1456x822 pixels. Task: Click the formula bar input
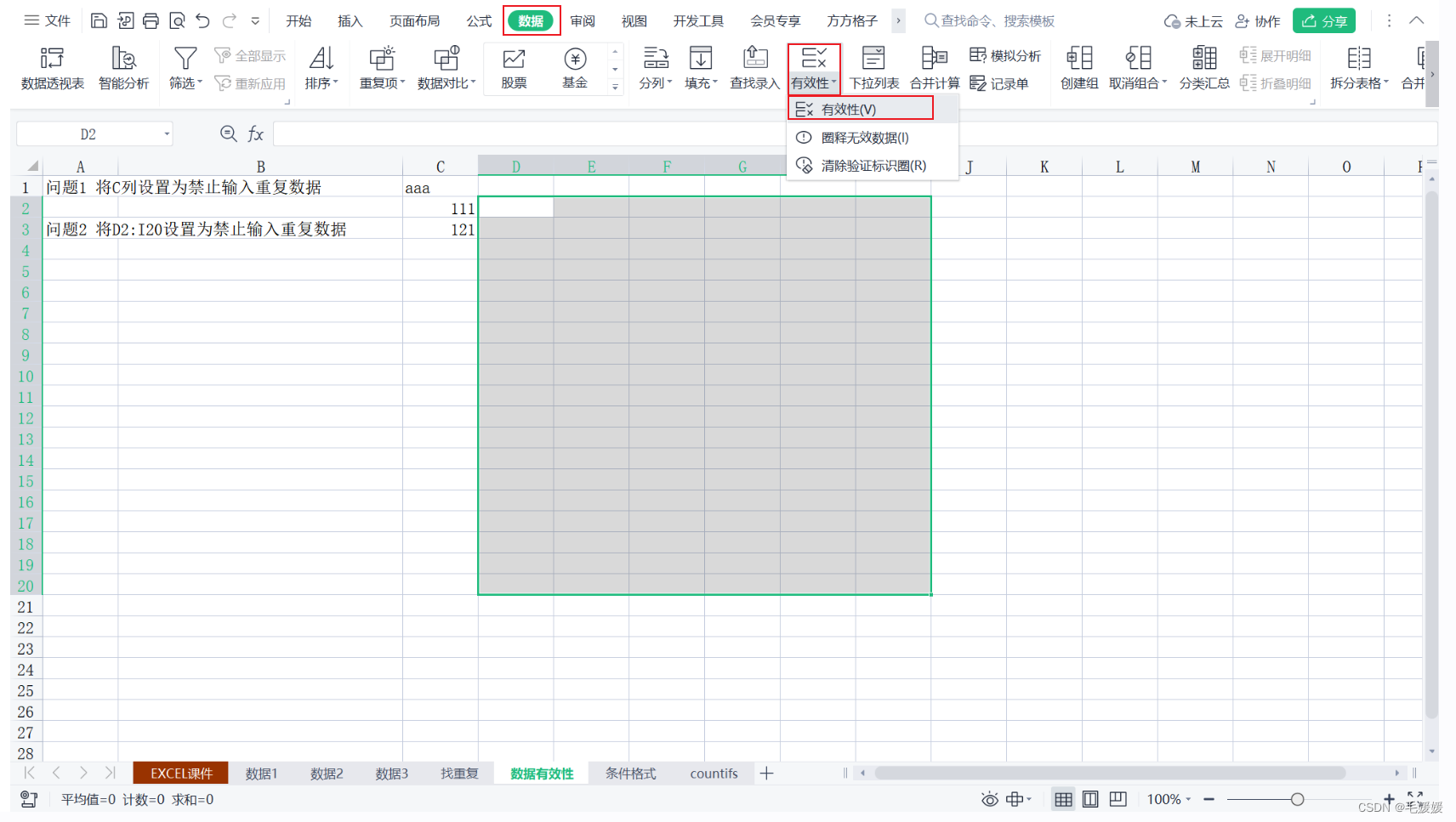click(855, 133)
